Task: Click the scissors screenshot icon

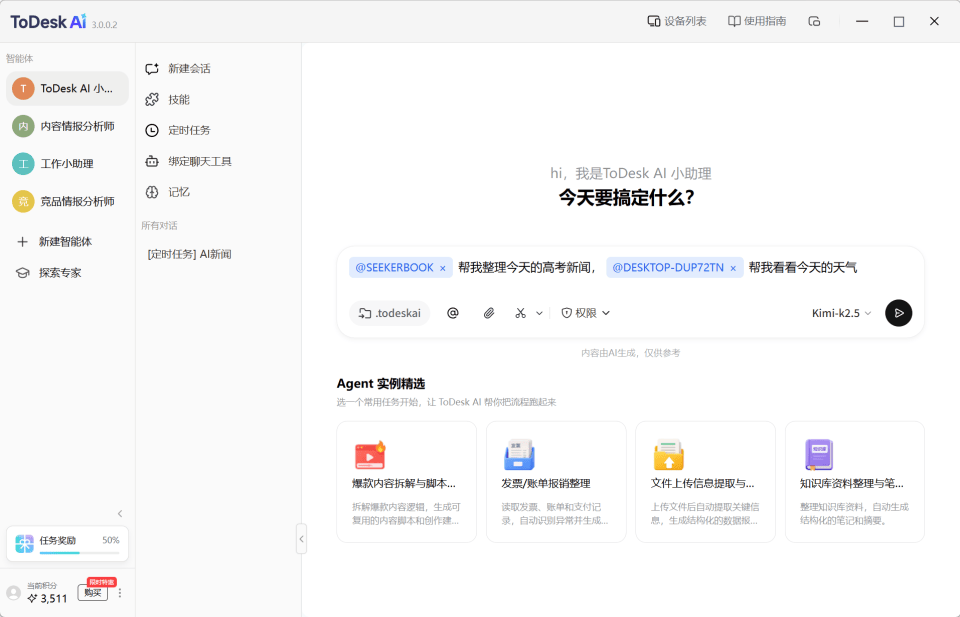Action: pos(520,313)
